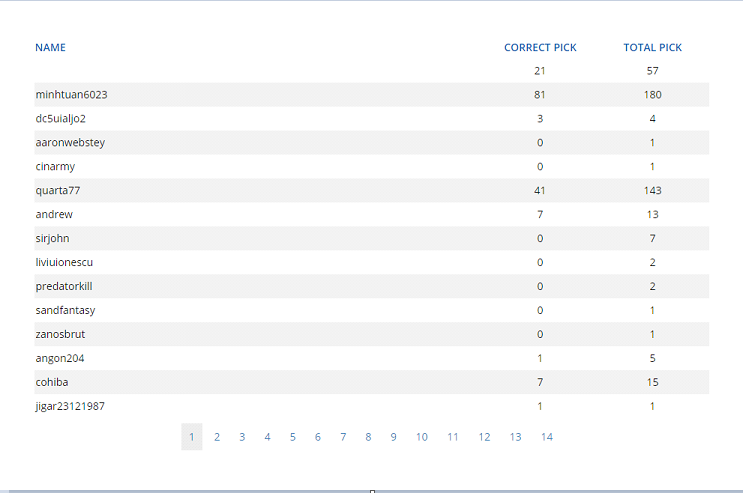Jump to last page 14
The image size is (743, 493).
pos(547,437)
